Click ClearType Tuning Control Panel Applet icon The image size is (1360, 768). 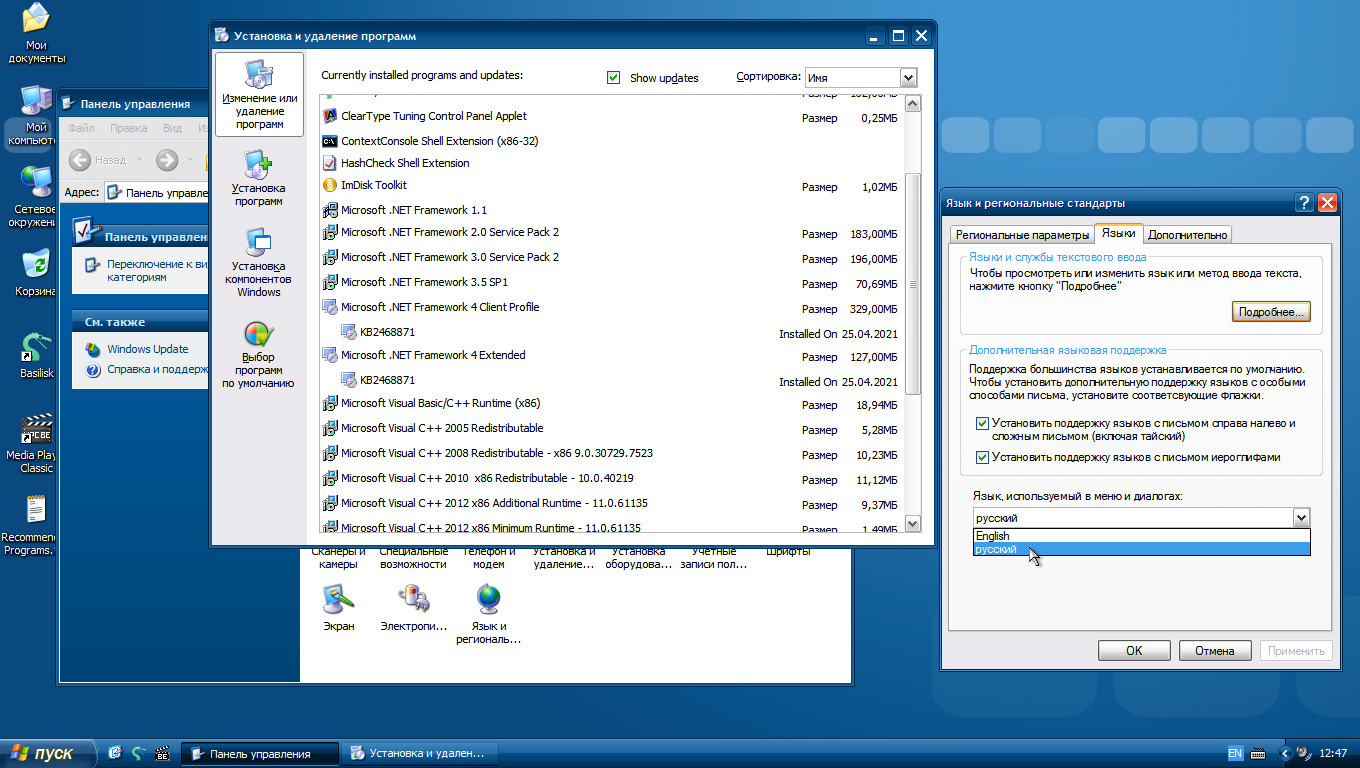(x=331, y=116)
